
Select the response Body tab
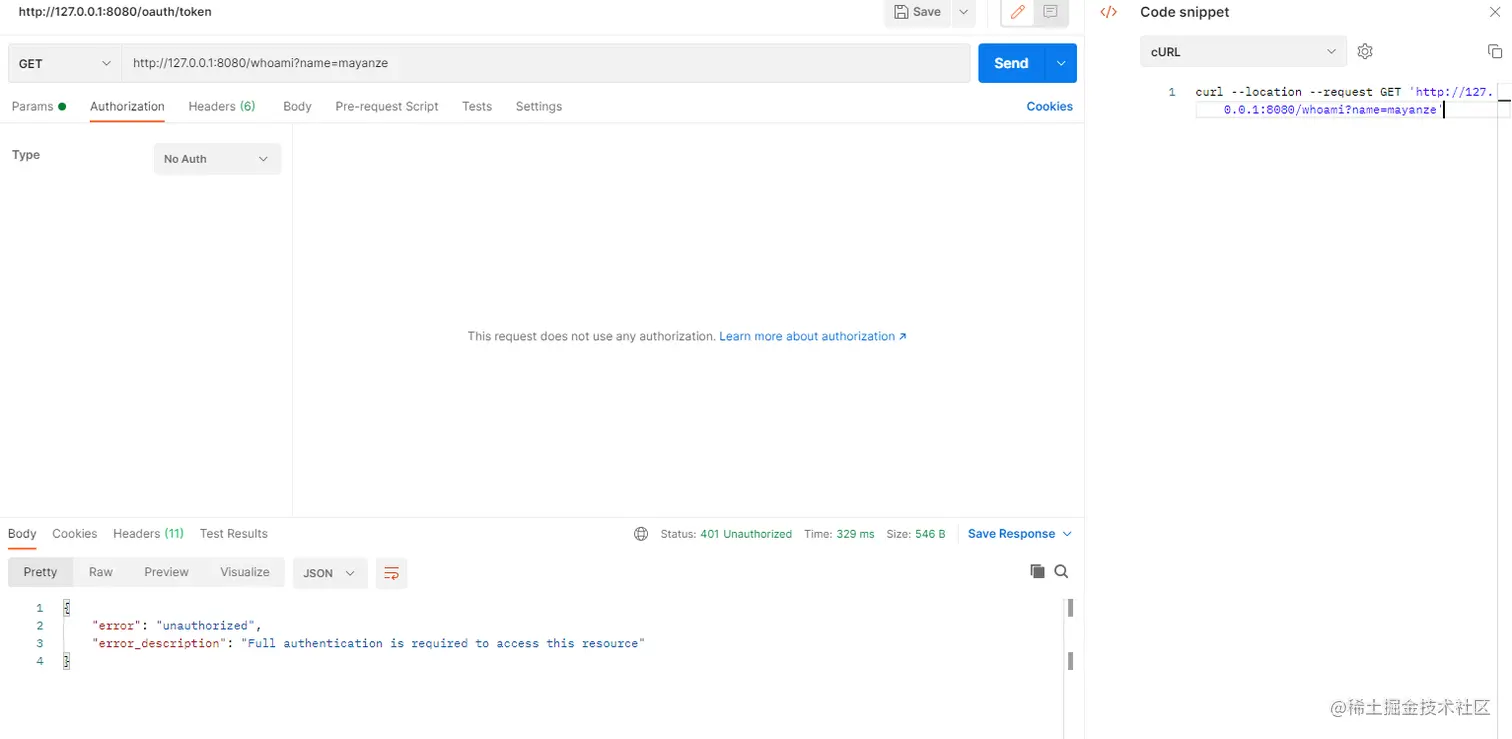[22, 534]
